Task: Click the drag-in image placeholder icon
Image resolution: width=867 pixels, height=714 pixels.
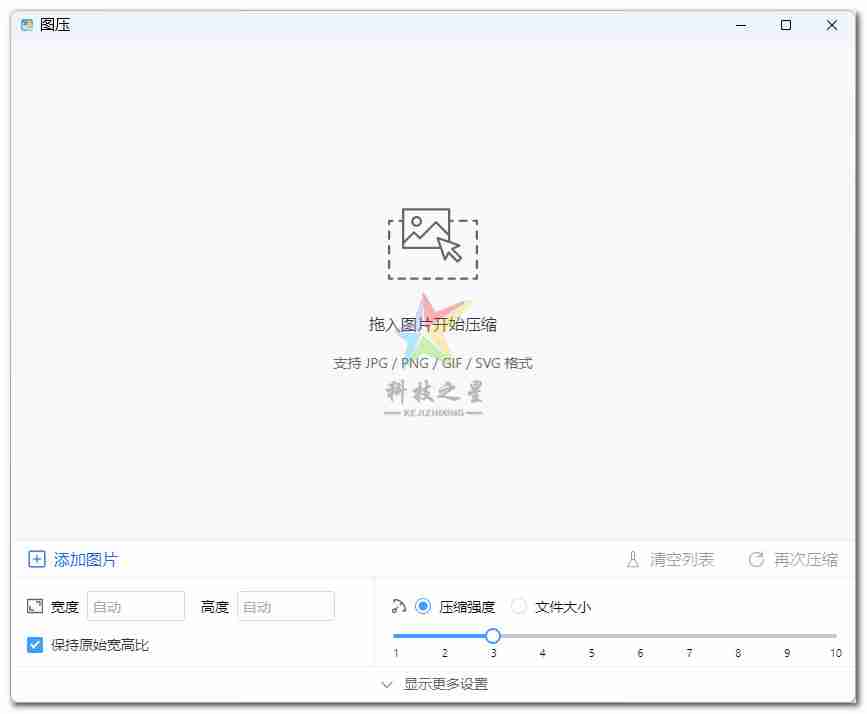Action: (432, 244)
